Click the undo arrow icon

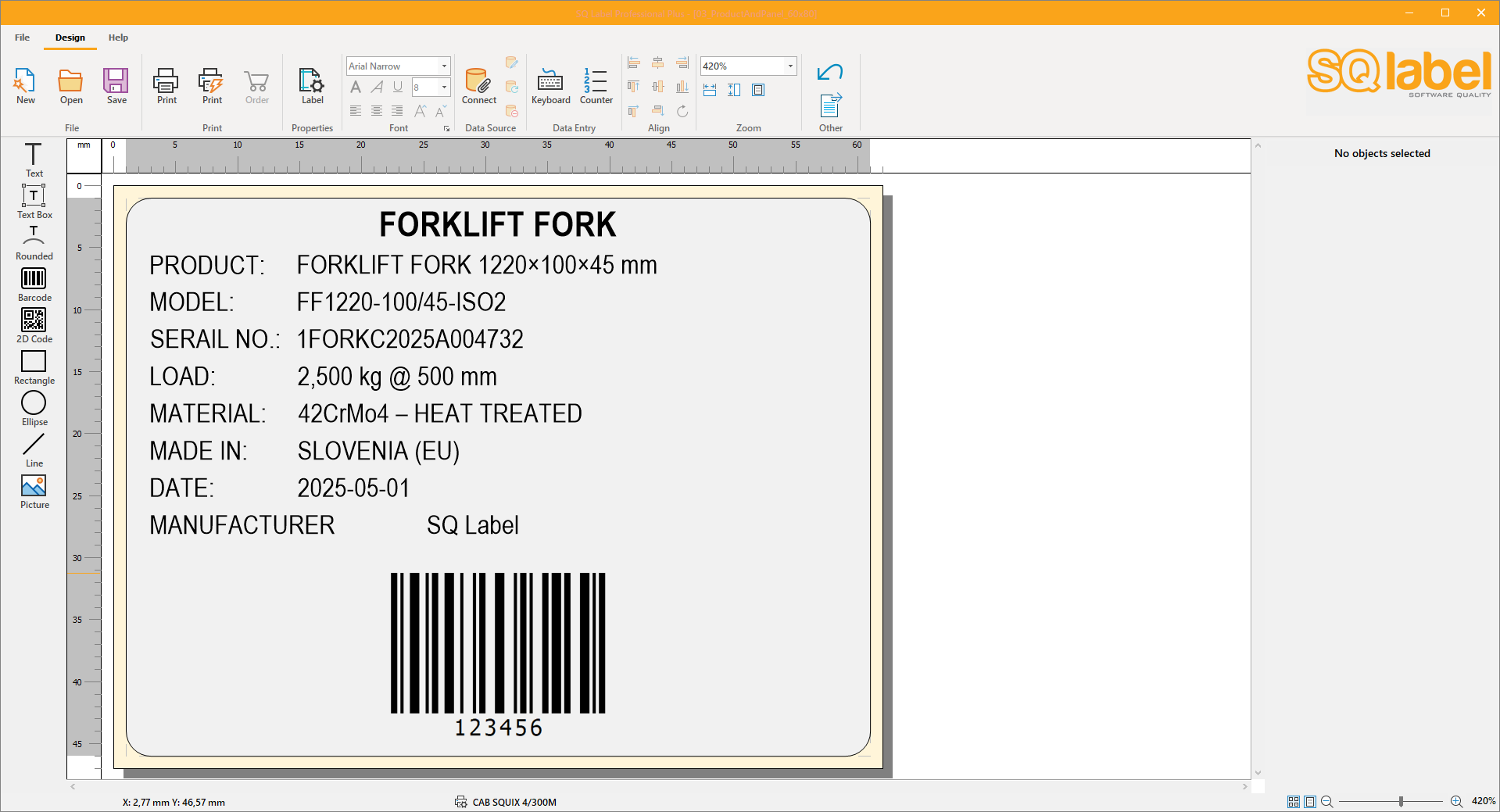tap(829, 73)
